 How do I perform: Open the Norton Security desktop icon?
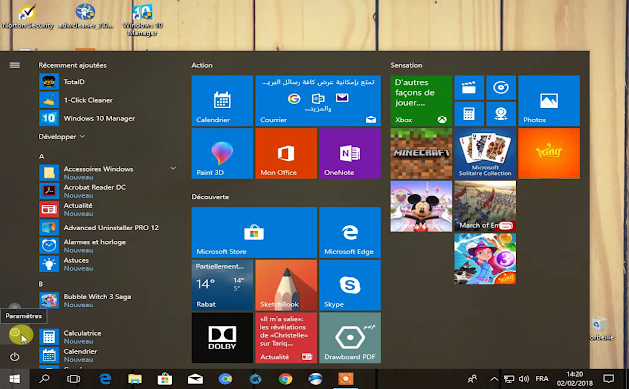[x=28, y=17]
